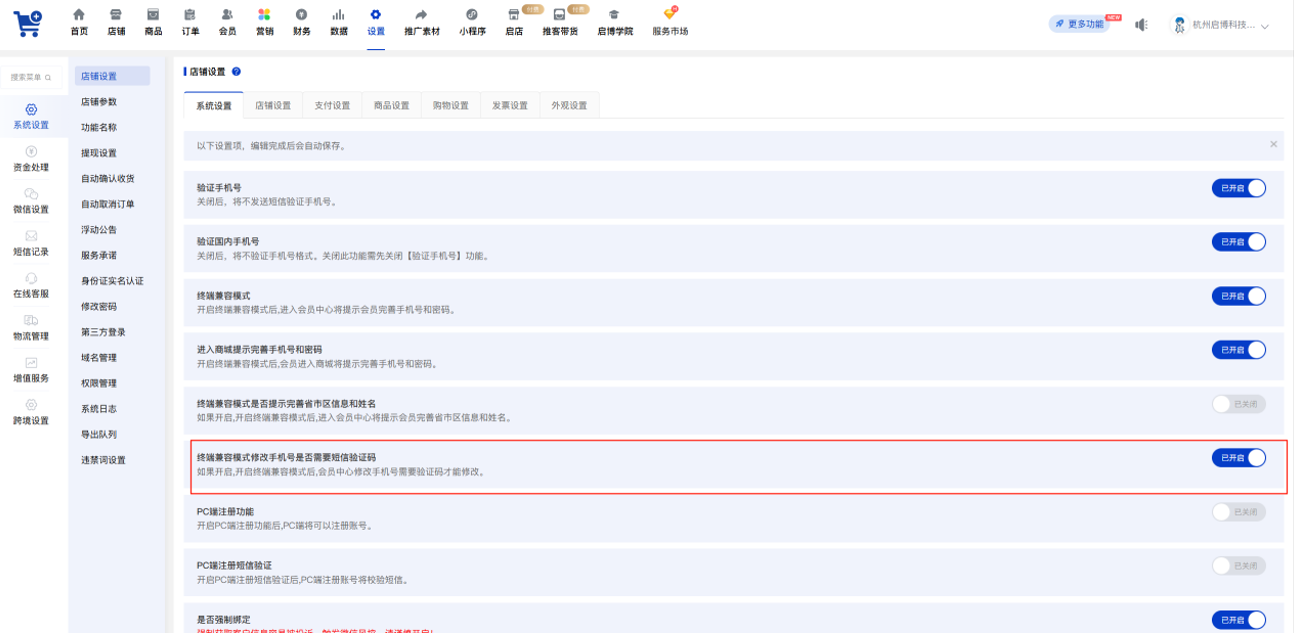Open 功能名称 in the submenu
The image size is (1294, 633).
pos(99,127)
